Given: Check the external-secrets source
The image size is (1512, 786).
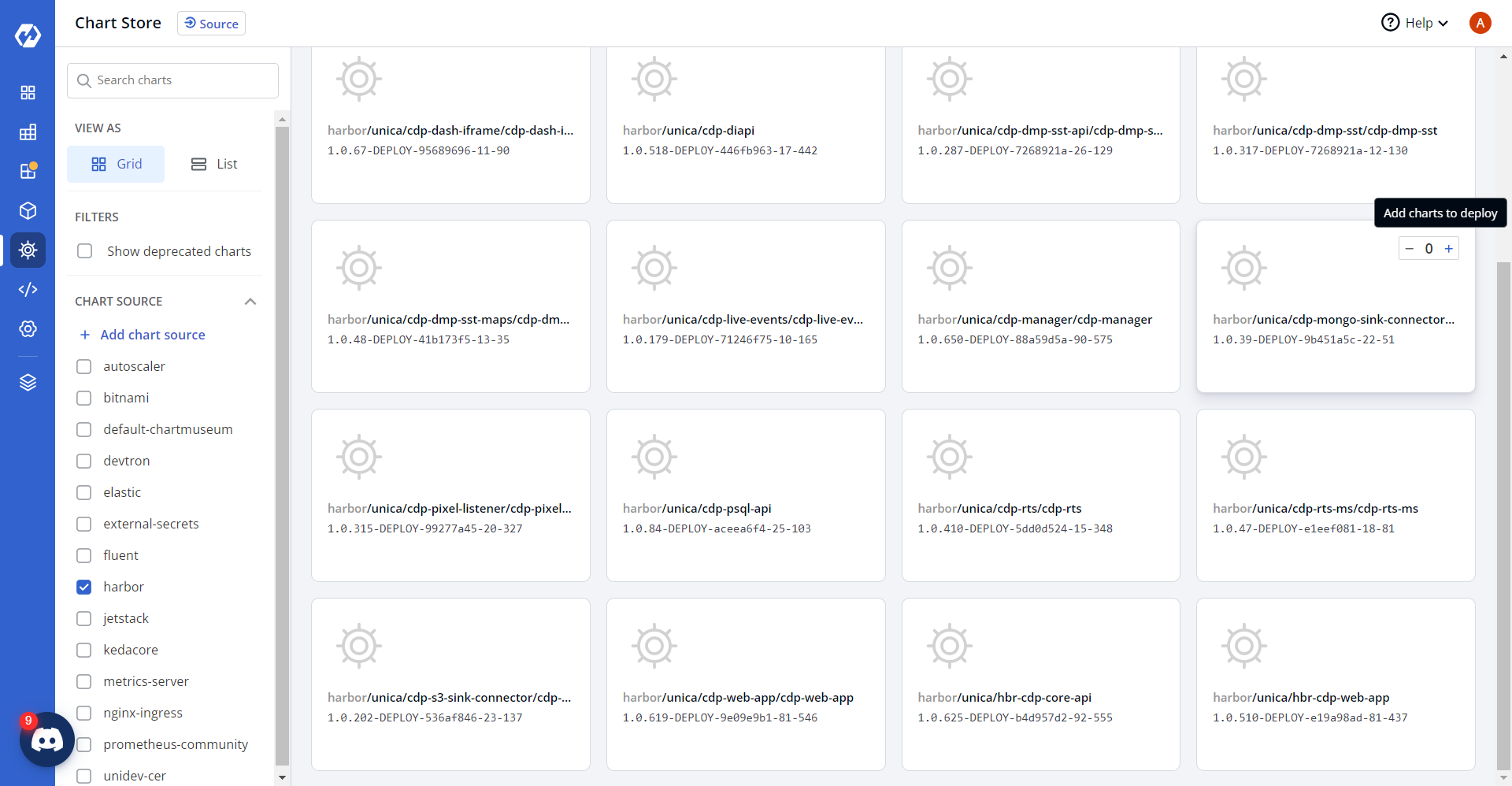Looking at the screenshot, I should click(x=84, y=524).
